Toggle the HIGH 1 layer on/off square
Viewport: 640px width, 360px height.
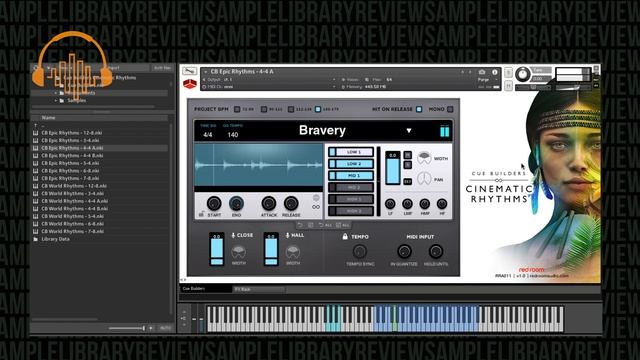[x=332, y=199]
